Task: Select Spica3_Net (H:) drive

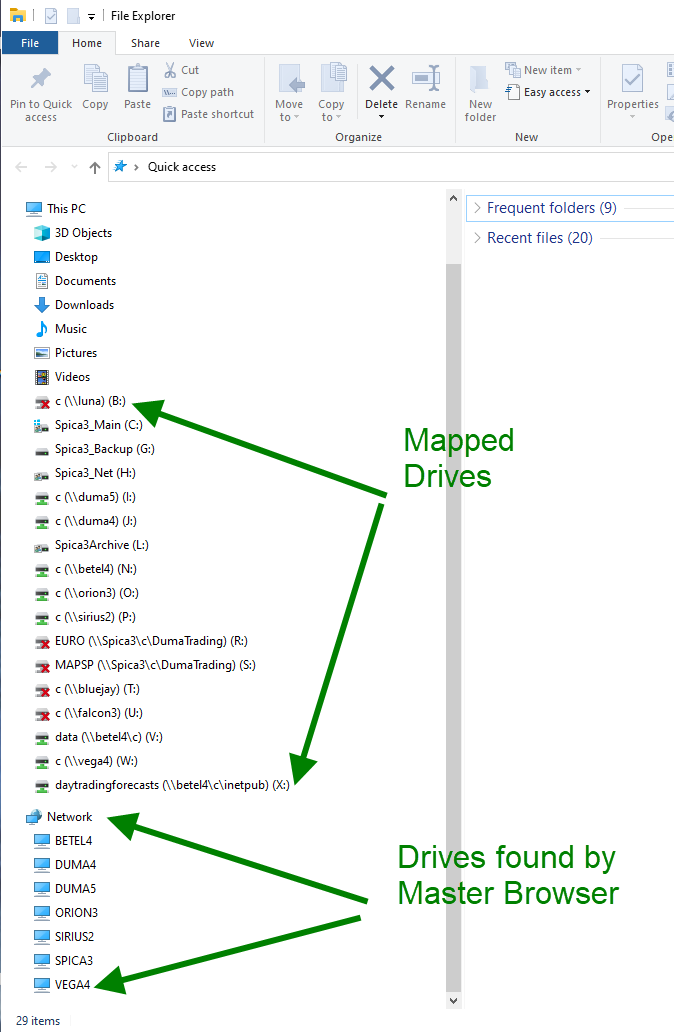Action: 86,473
